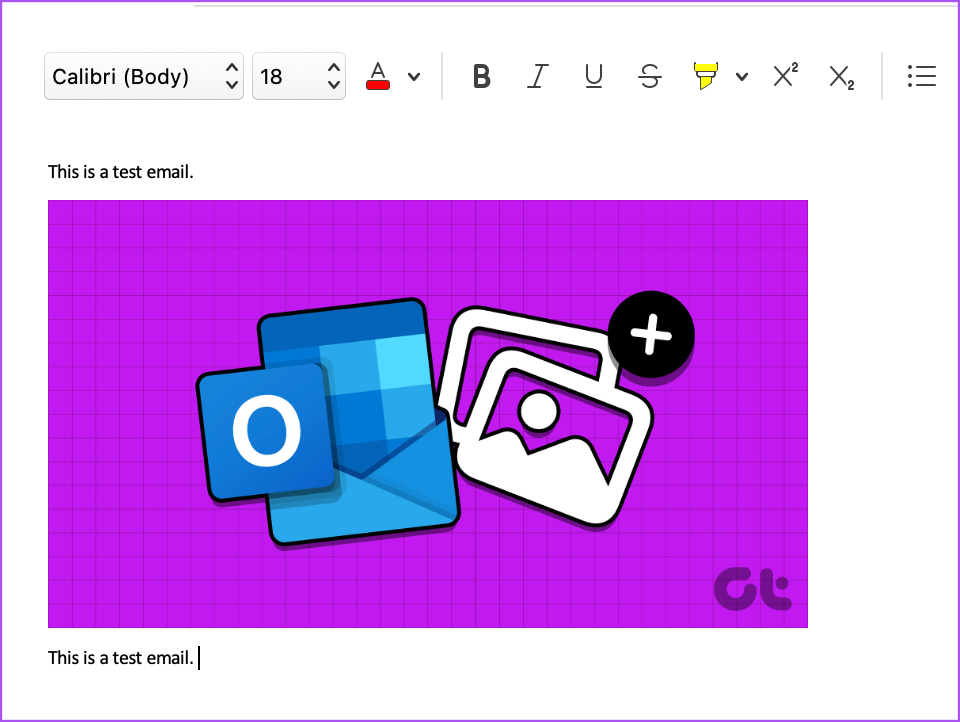Screen dimensions: 960x722
Task: Toggle Bold formatting
Action: coord(482,77)
